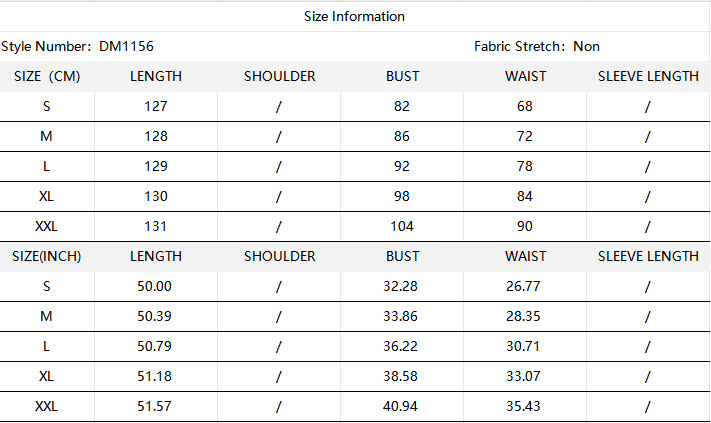711x423 pixels.
Task: Select the length value 127
Action: (x=155, y=106)
